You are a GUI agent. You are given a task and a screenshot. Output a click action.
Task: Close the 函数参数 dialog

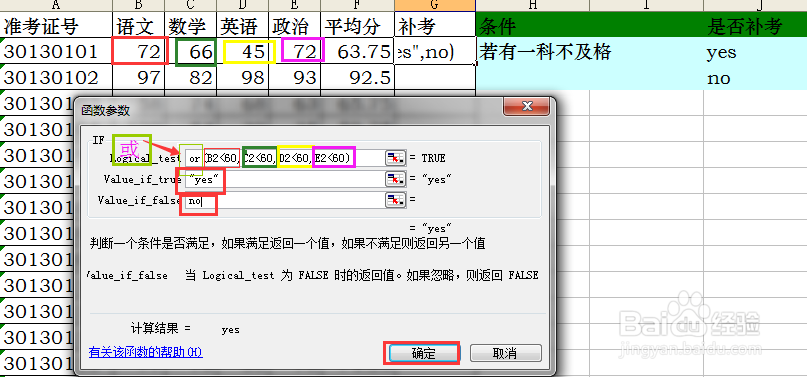pyautogui.click(x=527, y=106)
